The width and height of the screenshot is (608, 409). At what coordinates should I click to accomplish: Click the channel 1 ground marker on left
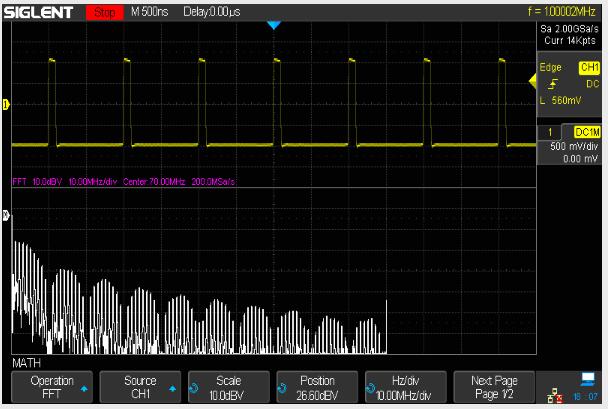6,105
